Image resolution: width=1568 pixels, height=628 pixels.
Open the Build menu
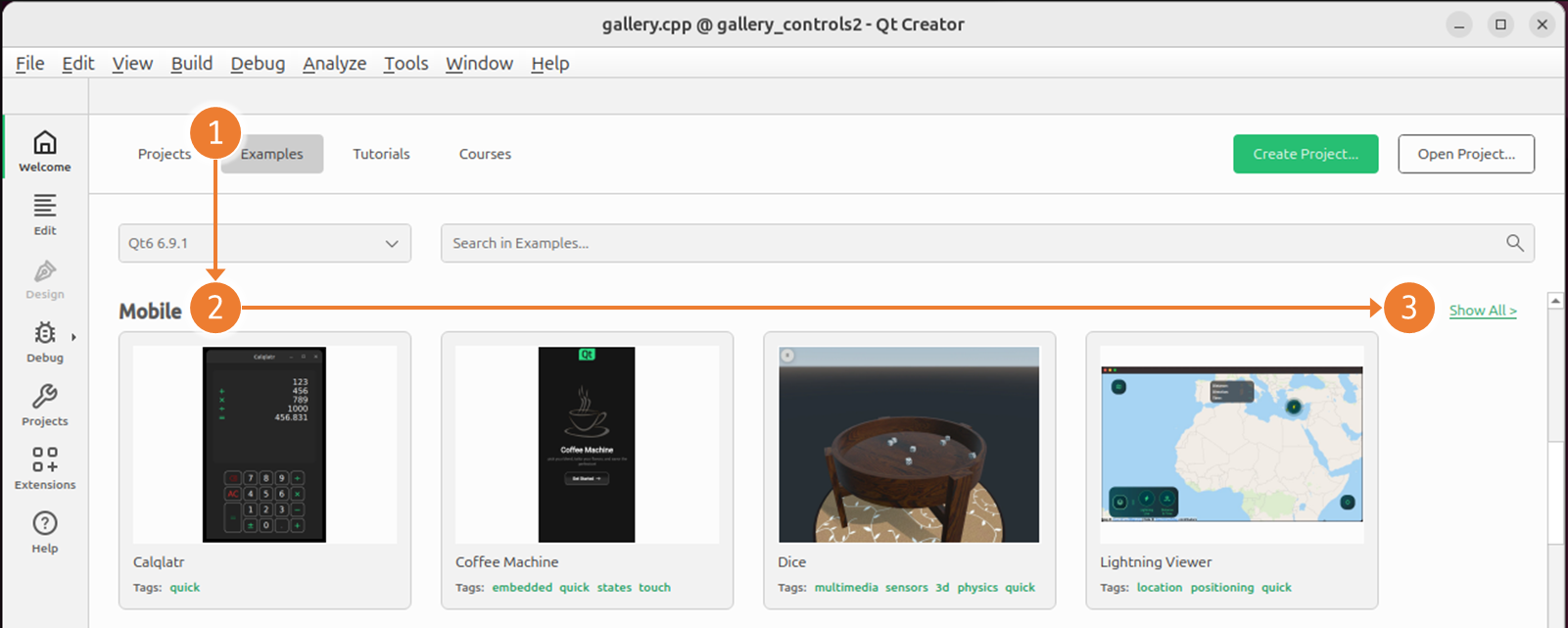[192, 64]
